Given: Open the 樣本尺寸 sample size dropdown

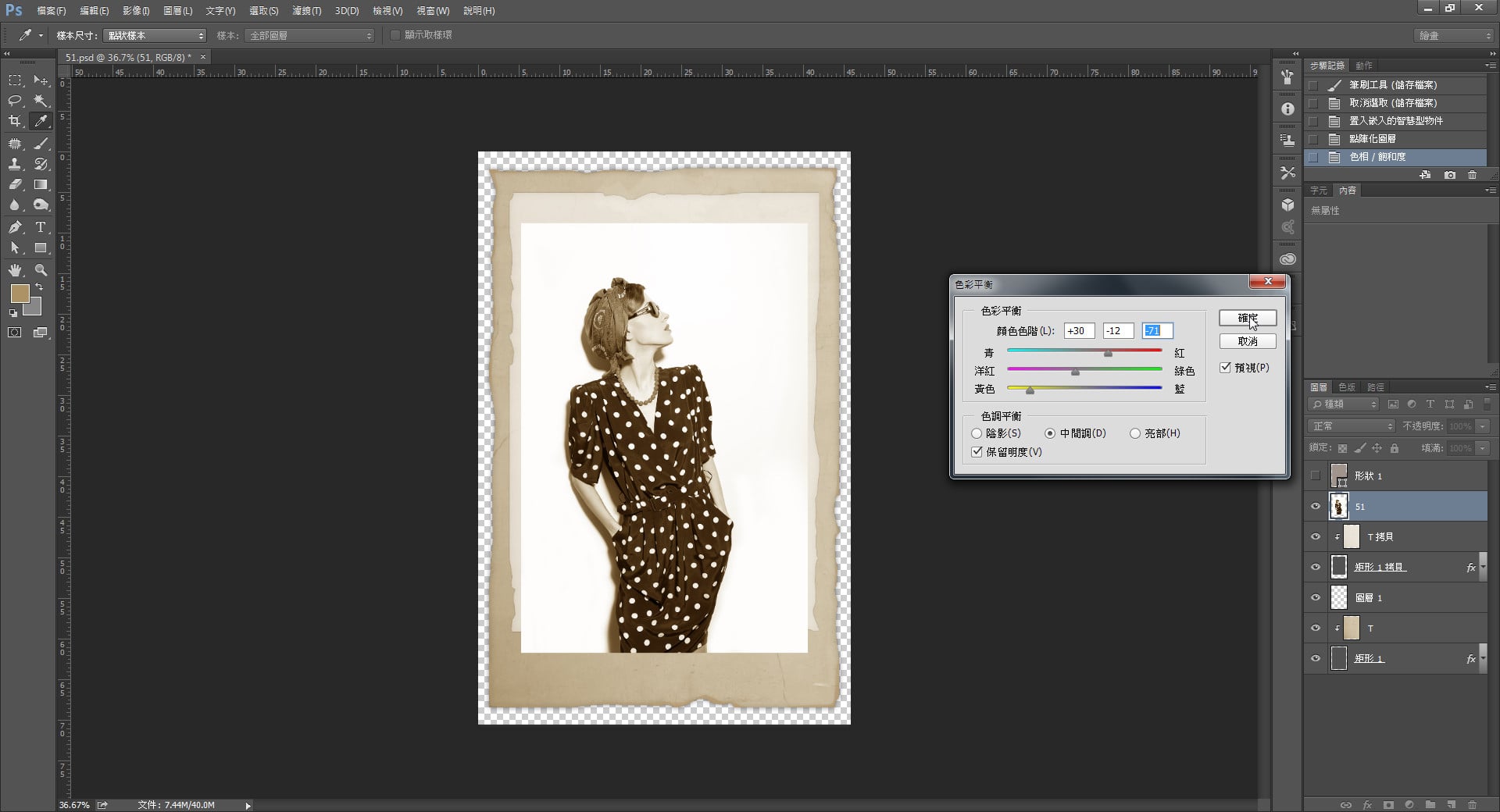Looking at the screenshot, I should (x=155, y=36).
